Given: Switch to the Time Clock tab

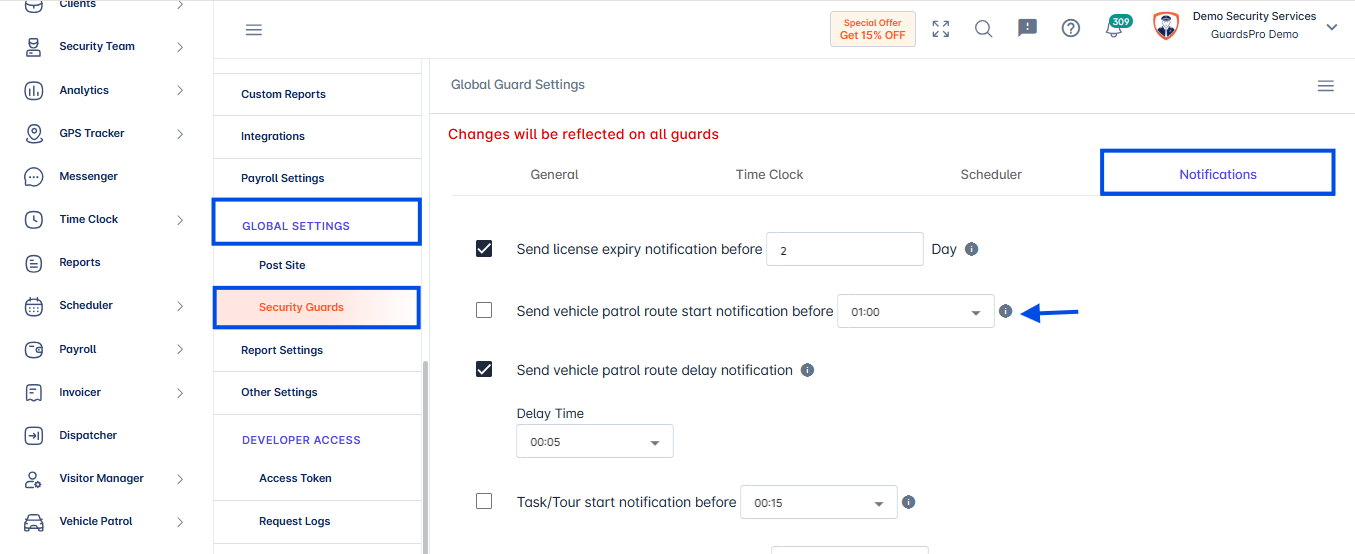Looking at the screenshot, I should pos(769,174).
